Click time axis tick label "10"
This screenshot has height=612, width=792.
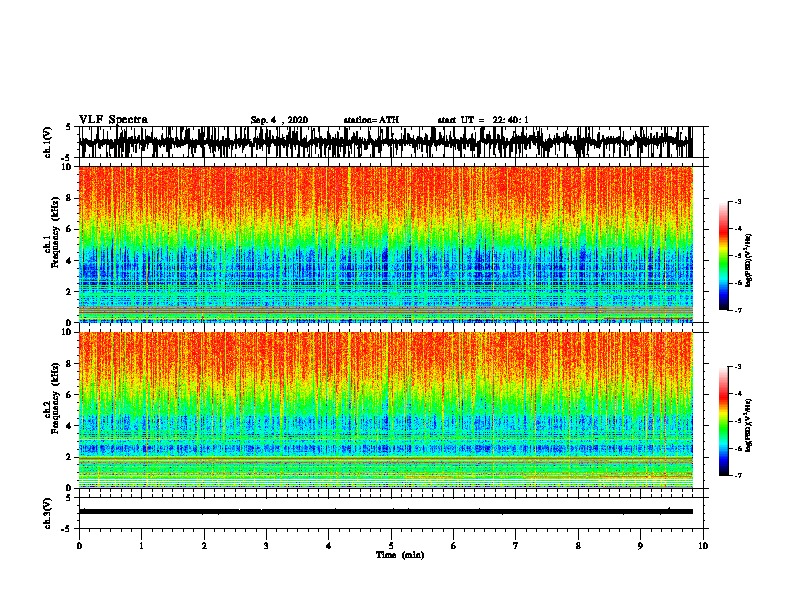point(703,546)
